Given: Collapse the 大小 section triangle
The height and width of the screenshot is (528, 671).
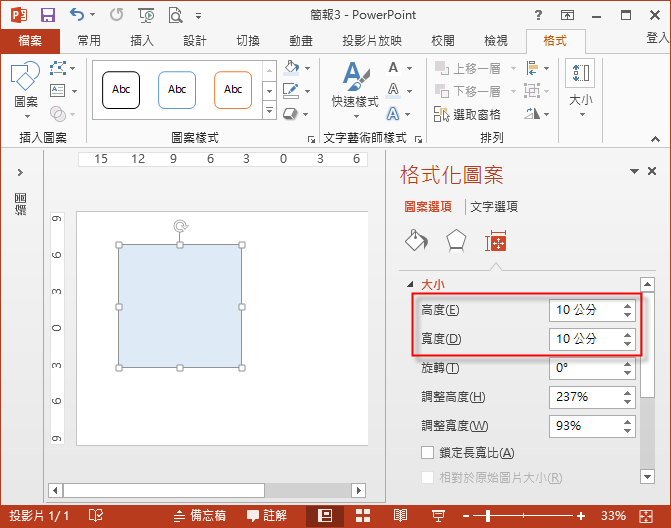Looking at the screenshot, I should pyautogui.click(x=410, y=284).
